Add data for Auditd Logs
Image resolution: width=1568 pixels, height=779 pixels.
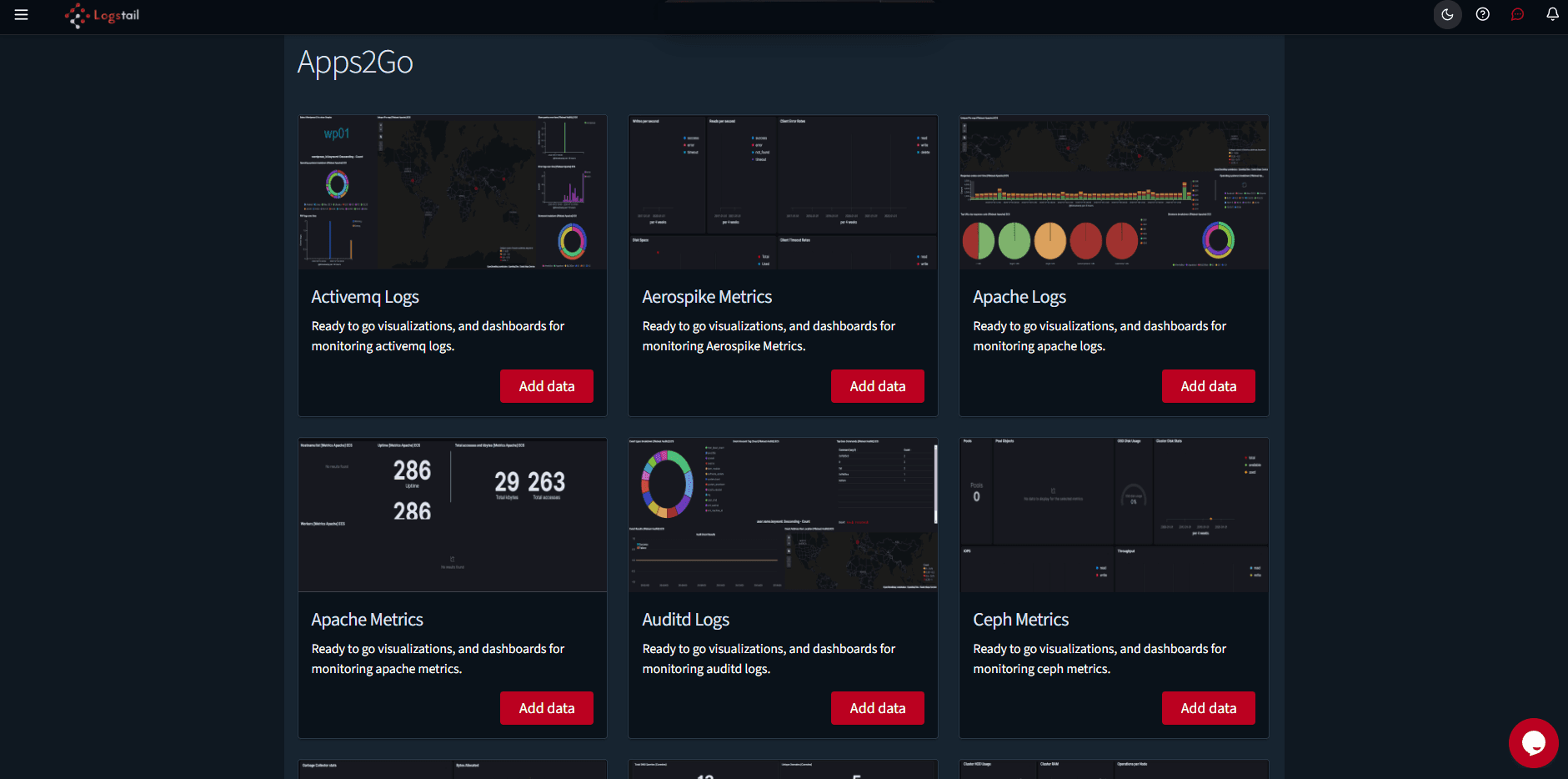point(878,708)
